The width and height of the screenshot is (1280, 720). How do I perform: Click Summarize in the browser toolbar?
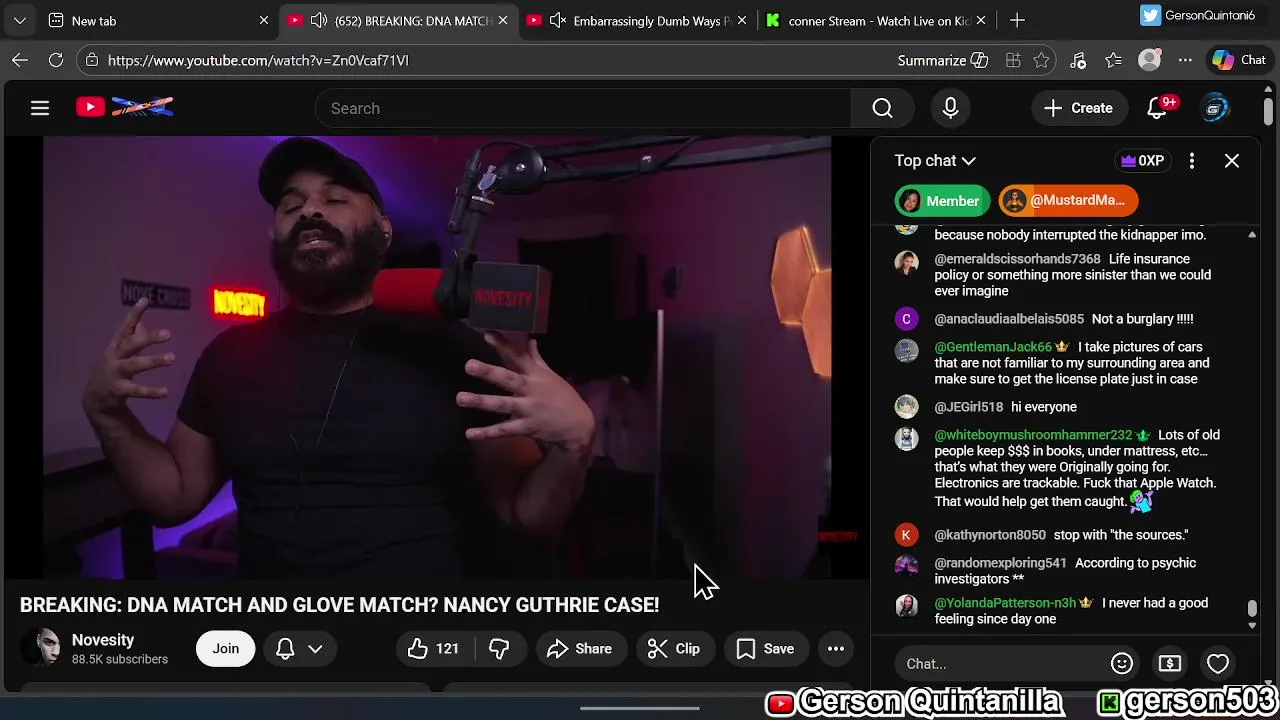(943, 60)
